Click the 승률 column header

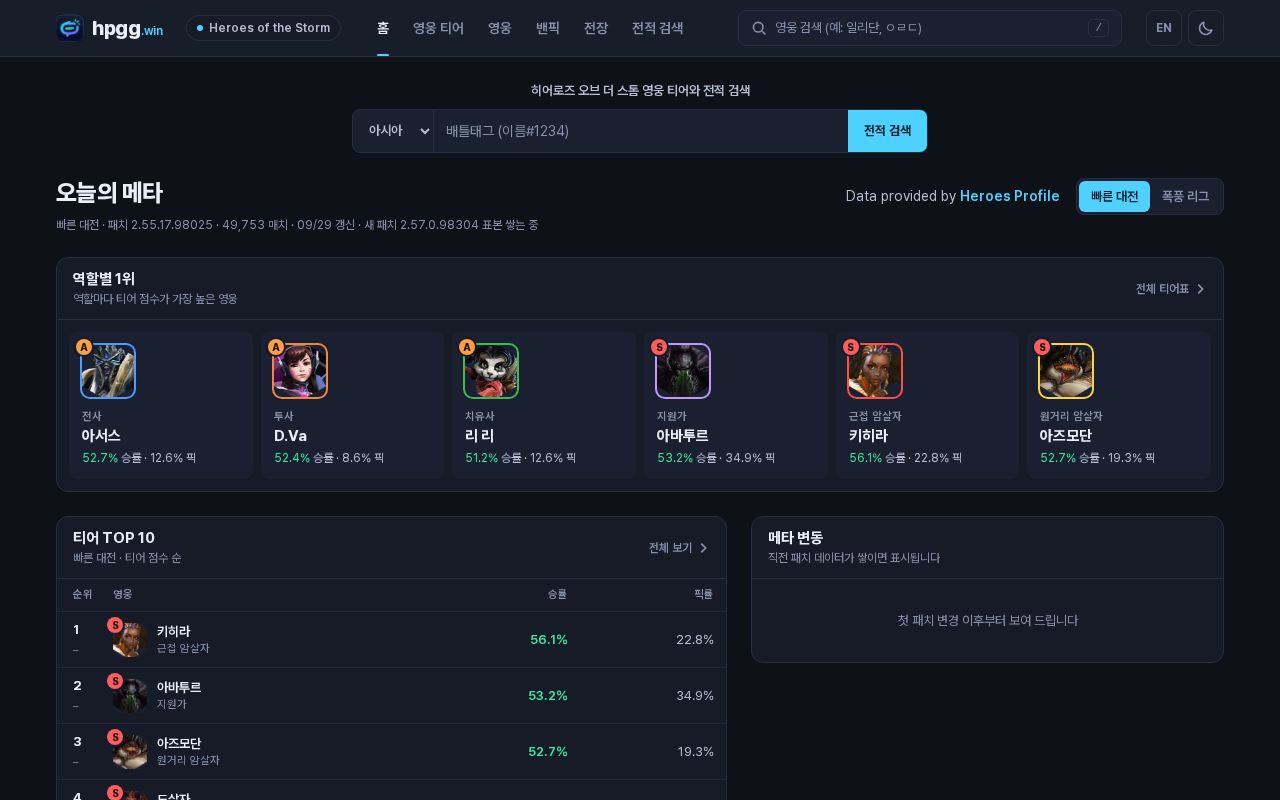557,594
